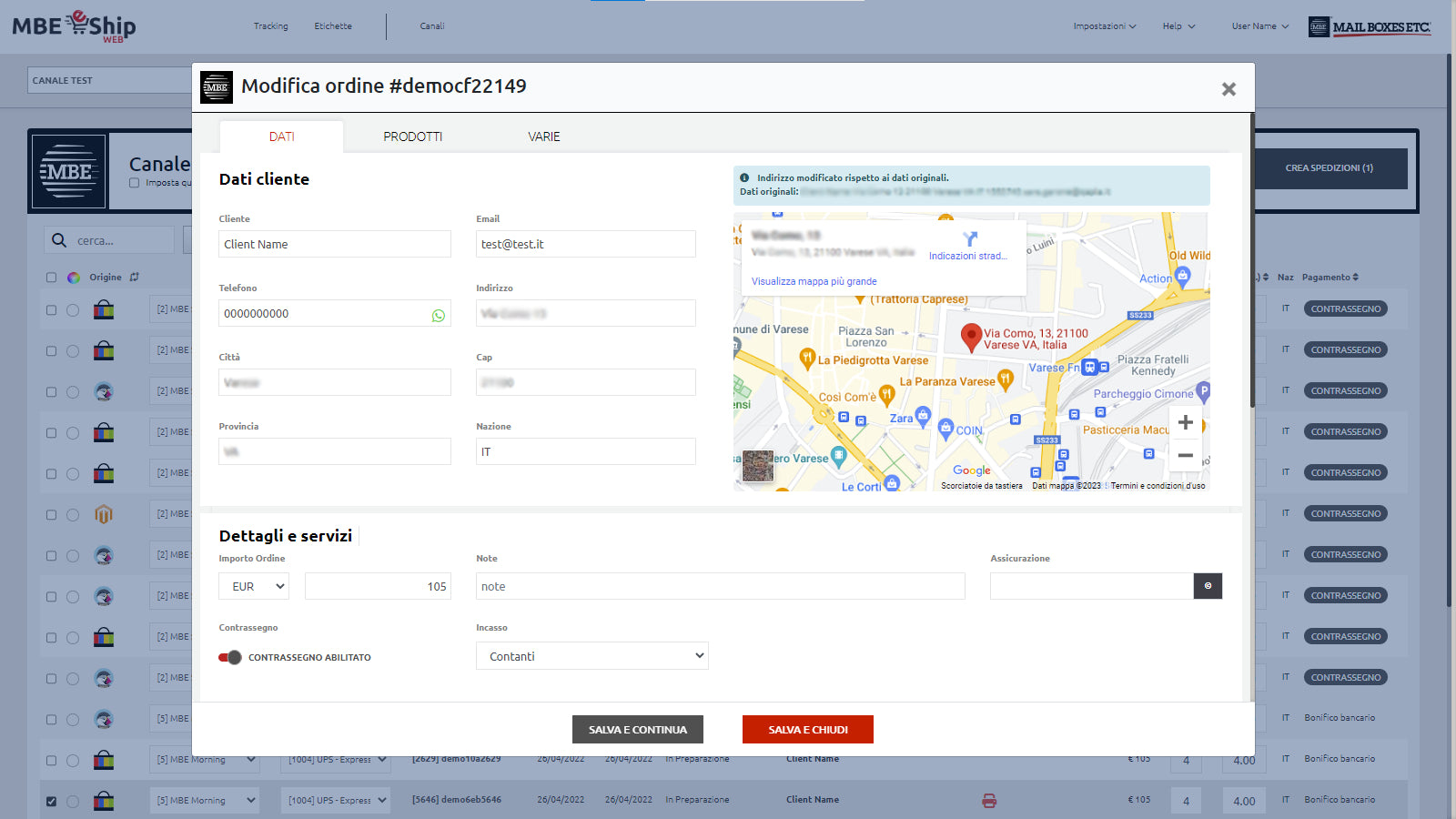Click the Email input field
This screenshot has width=1456, height=819.
tap(586, 244)
